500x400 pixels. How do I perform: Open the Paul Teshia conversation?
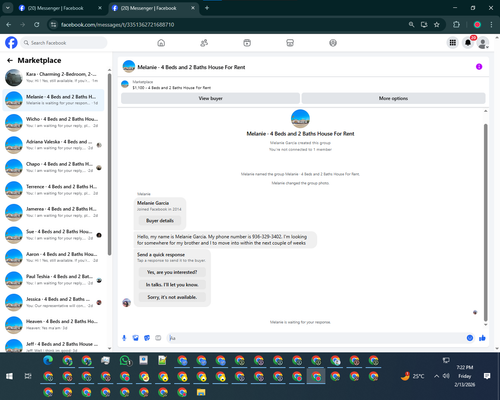53,280
